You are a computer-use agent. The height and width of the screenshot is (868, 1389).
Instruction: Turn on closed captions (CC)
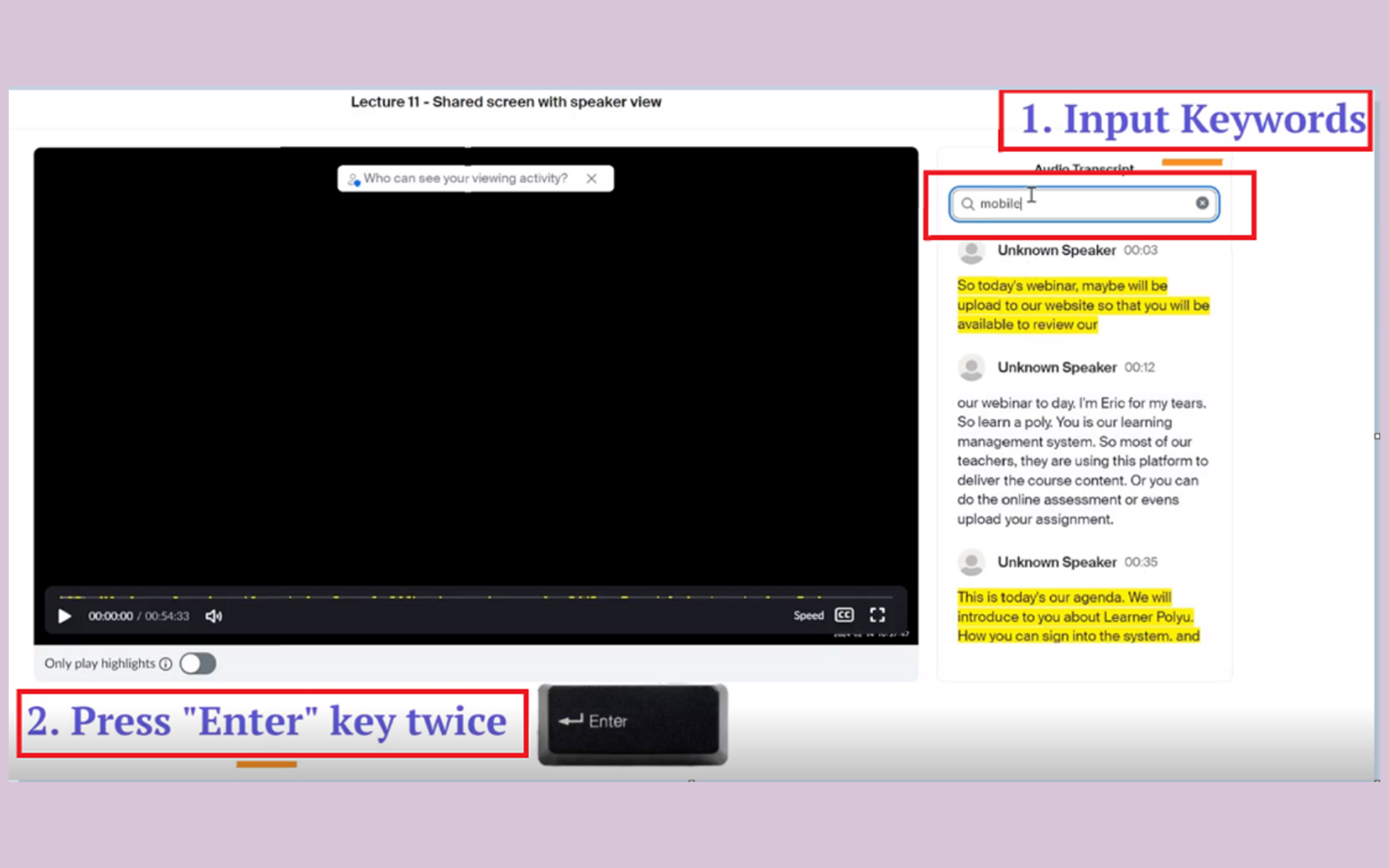click(x=844, y=615)
